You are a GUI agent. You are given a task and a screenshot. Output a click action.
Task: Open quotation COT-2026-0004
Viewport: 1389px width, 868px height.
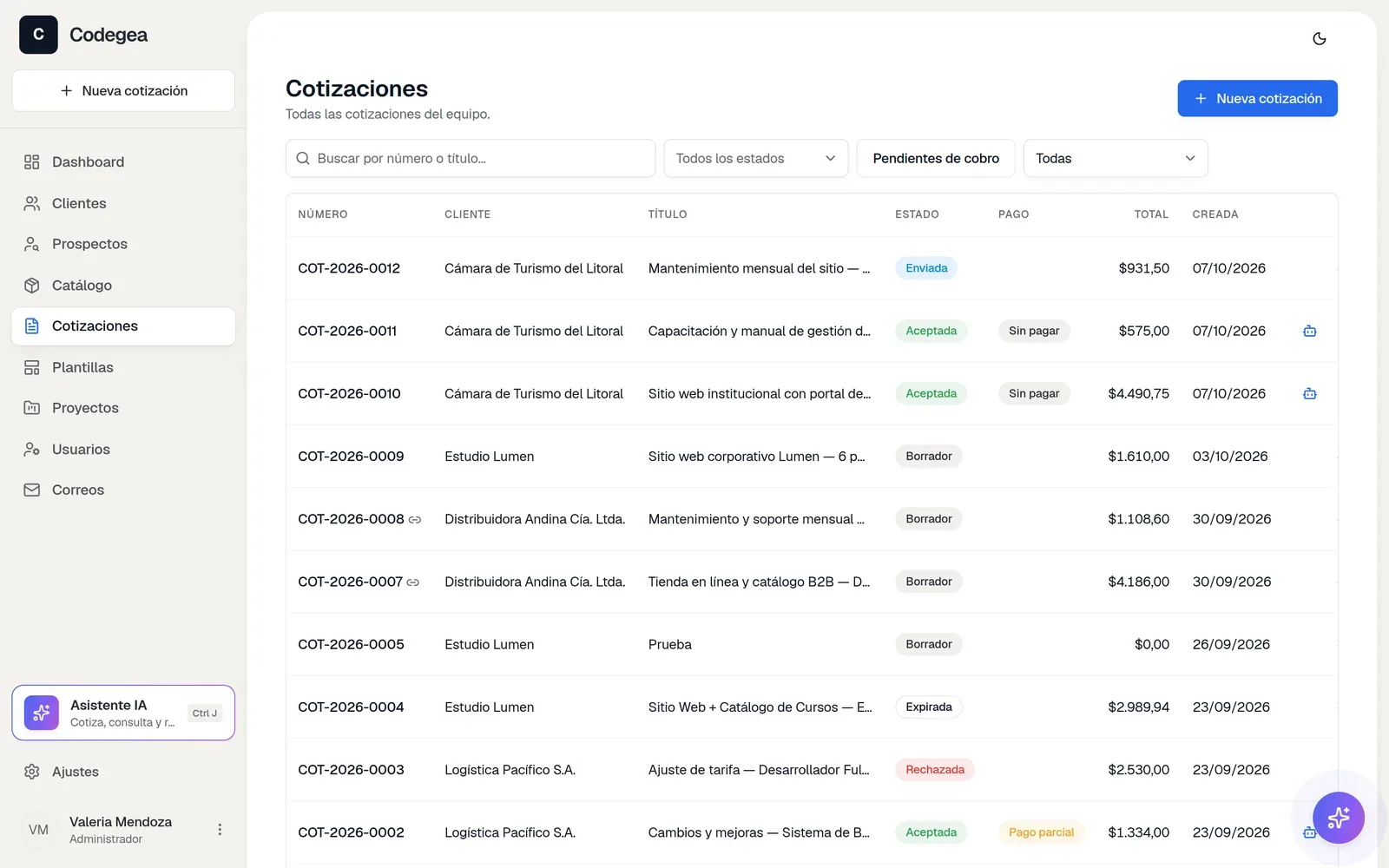click(351, 707)
